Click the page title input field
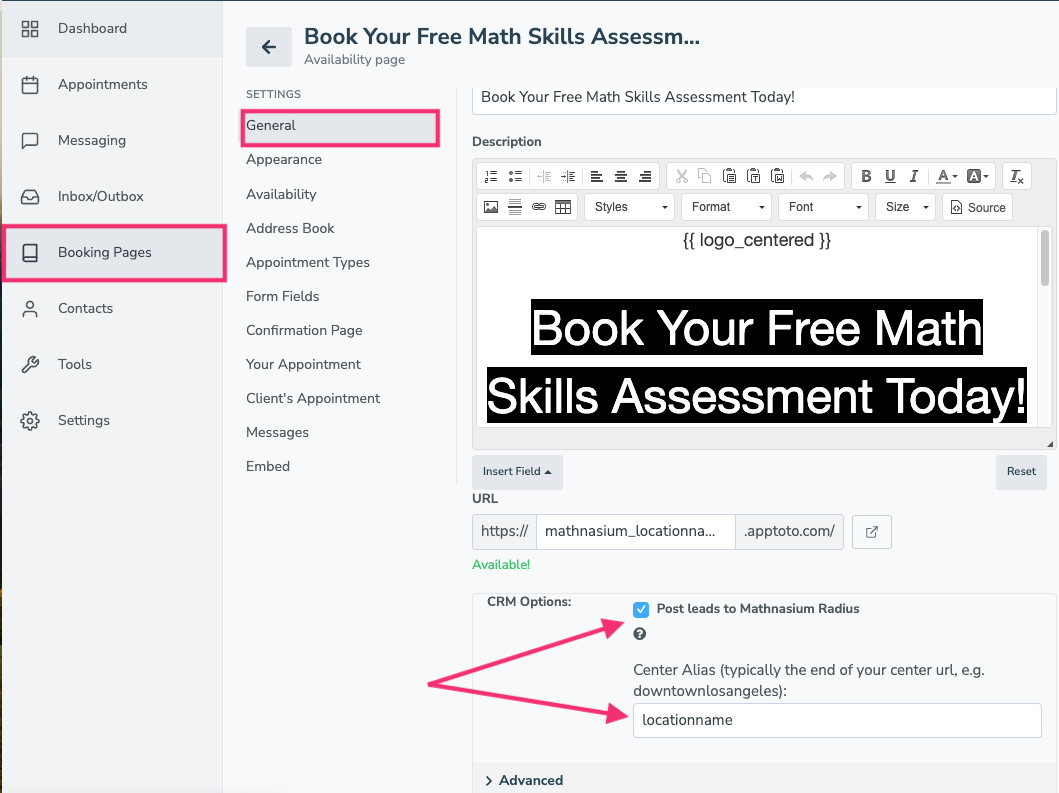 tap(764, 99)
